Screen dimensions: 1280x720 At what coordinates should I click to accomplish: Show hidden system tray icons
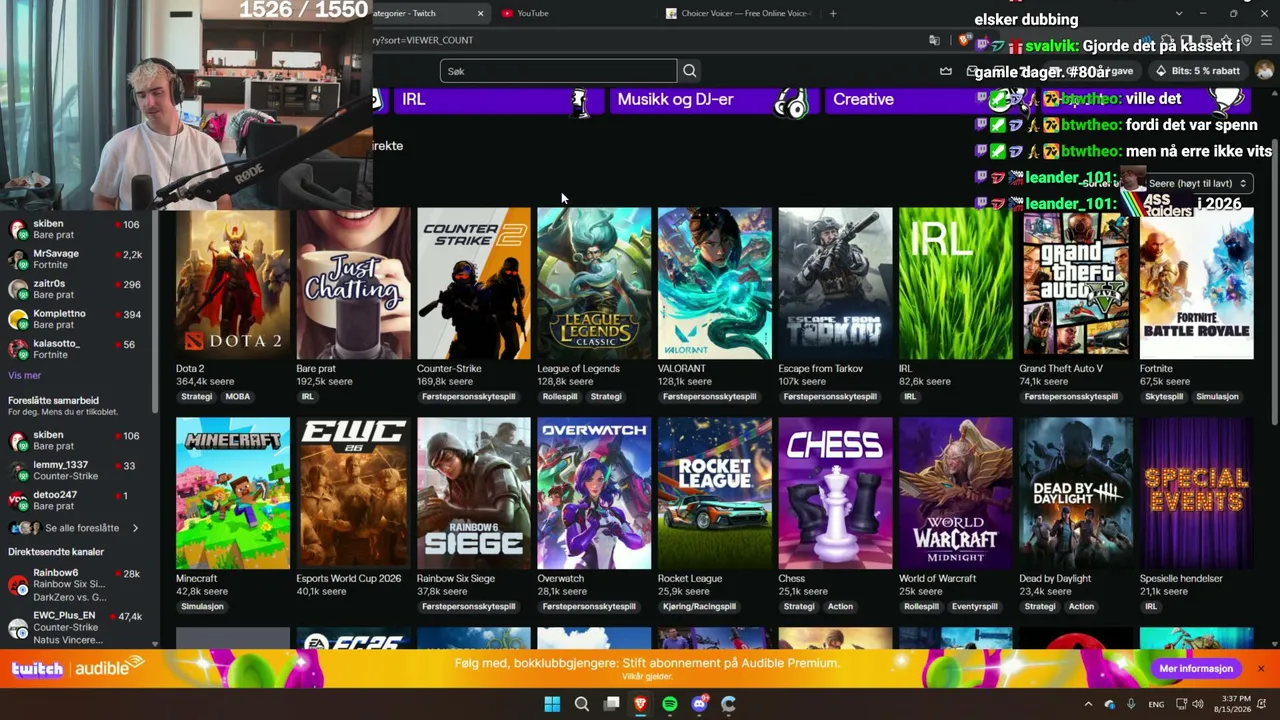pyautogui.click(x=1088, y=704)
